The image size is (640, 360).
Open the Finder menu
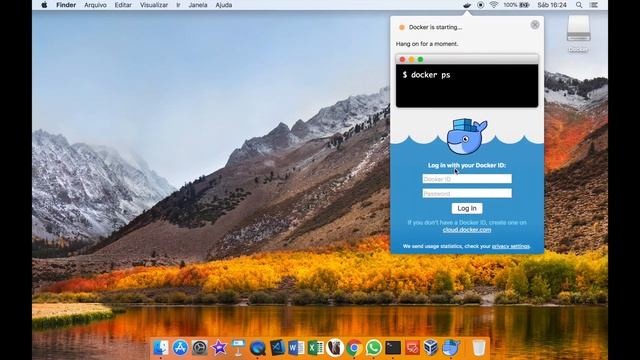point(66,5)
